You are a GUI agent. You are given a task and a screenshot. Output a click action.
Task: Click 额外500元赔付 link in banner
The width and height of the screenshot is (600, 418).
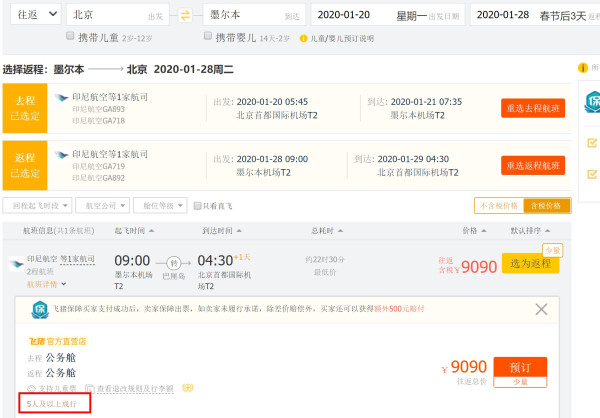pyautogui.click(x=399, y=309)
